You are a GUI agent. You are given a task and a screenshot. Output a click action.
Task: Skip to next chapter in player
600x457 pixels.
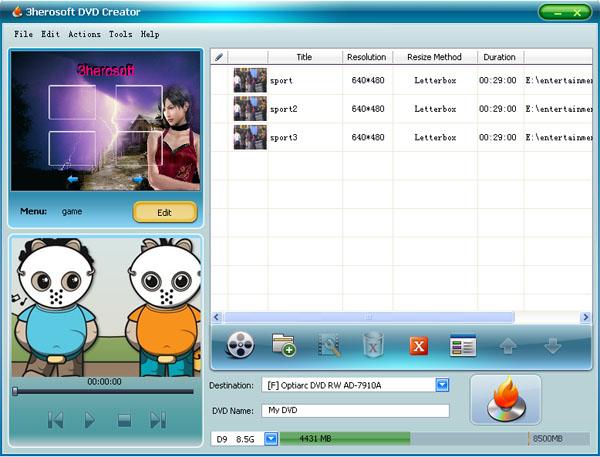158,420
